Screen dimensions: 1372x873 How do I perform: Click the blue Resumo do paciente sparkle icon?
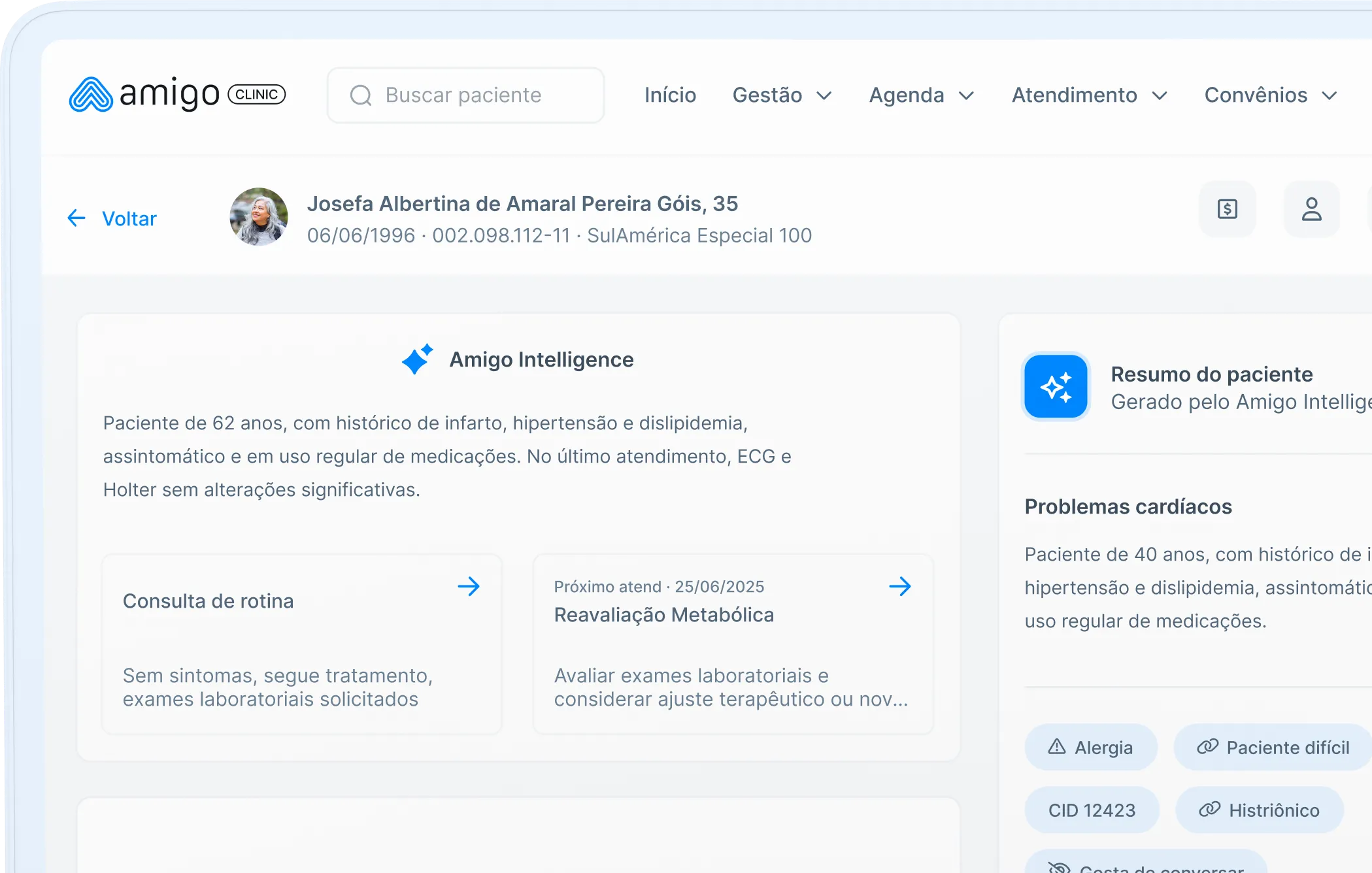pyautogui.click(x=1055, y=387)
